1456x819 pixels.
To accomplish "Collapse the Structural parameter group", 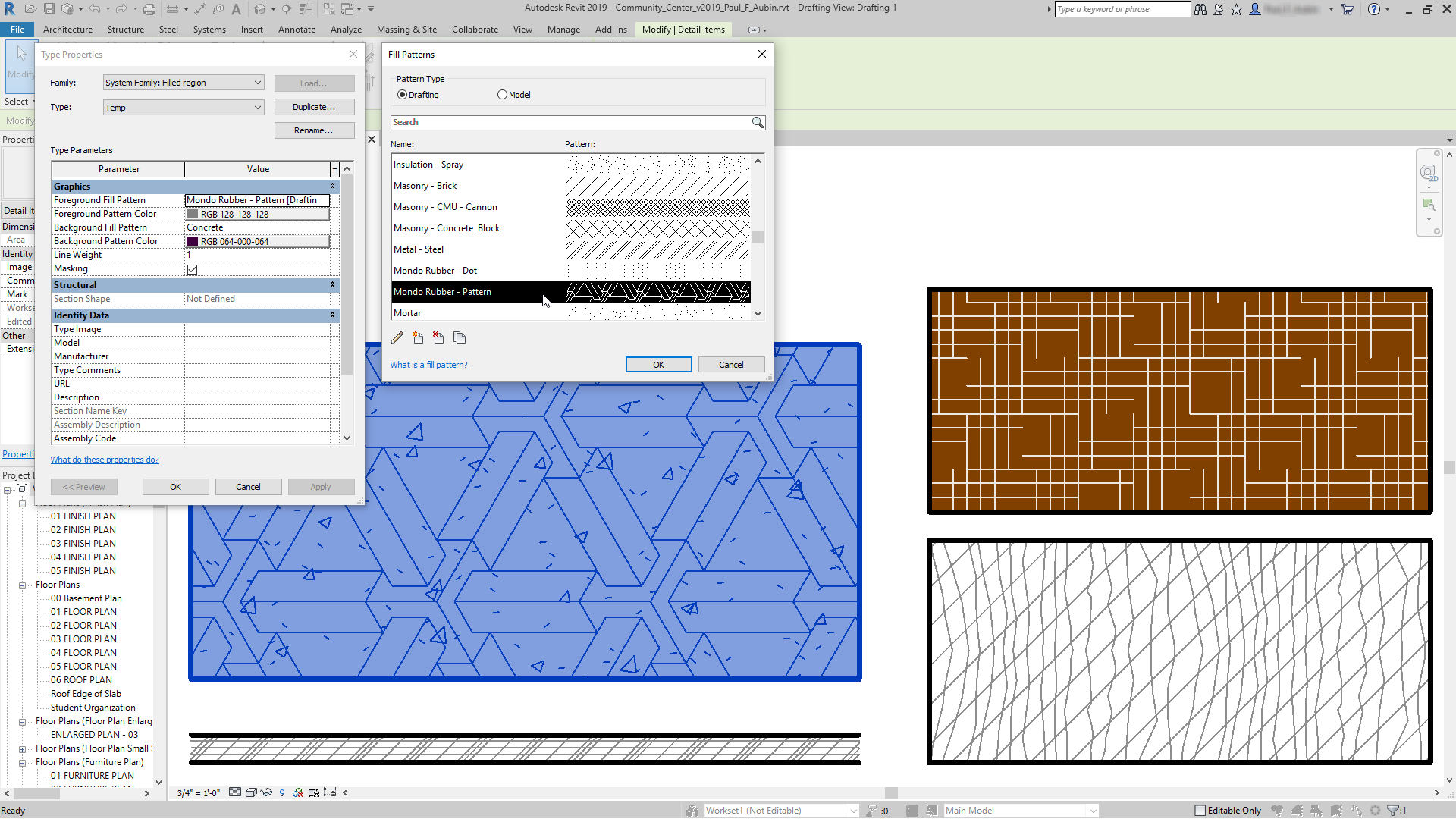I will (x=332, y=284).
